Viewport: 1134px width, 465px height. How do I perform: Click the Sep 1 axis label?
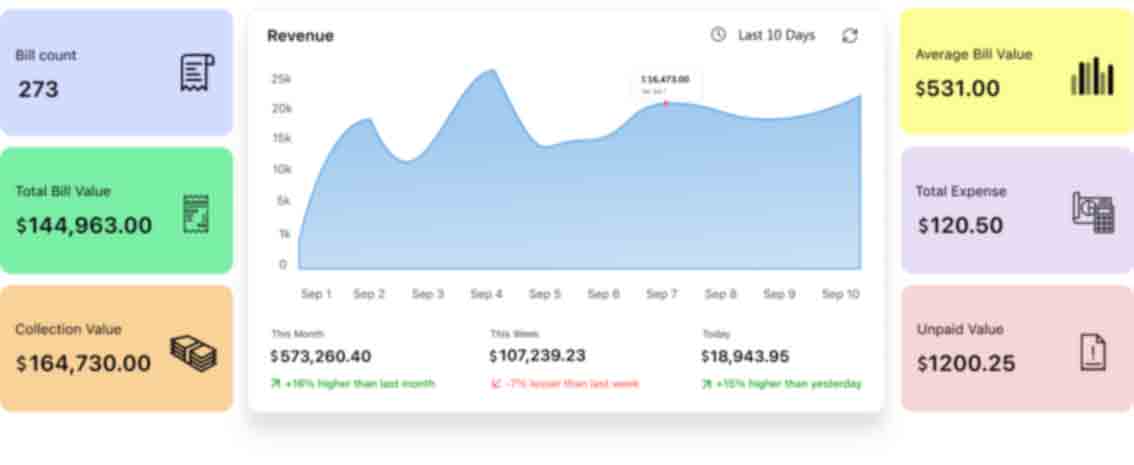pyautogui.click(x=316, y=294)
